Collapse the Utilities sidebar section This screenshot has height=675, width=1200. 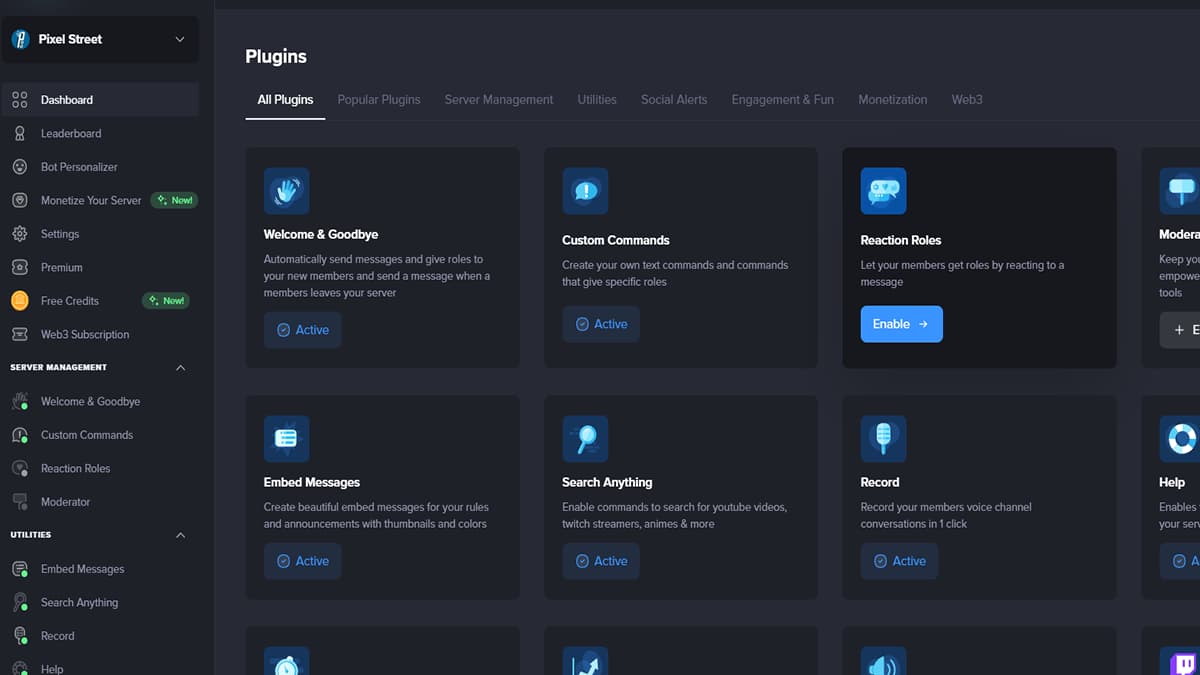pyautogui.click(x=180, y=534)
